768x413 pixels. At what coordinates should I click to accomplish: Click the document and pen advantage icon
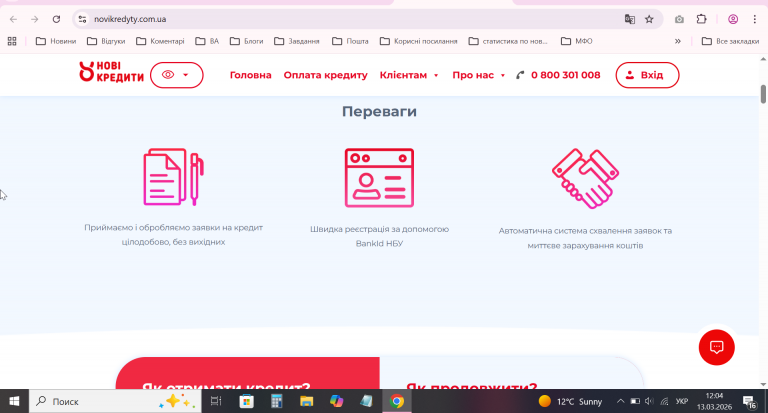pyautogui.click(x=173, y=177)
